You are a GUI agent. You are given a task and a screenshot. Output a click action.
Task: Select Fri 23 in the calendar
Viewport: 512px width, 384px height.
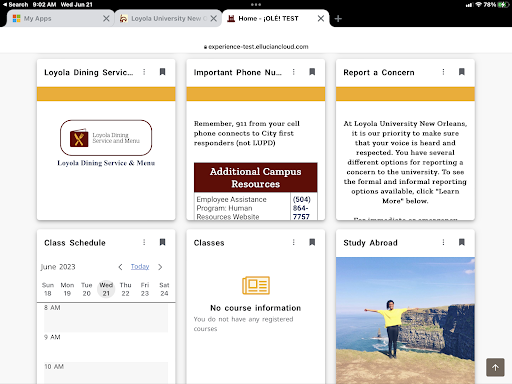pos(145,289)
